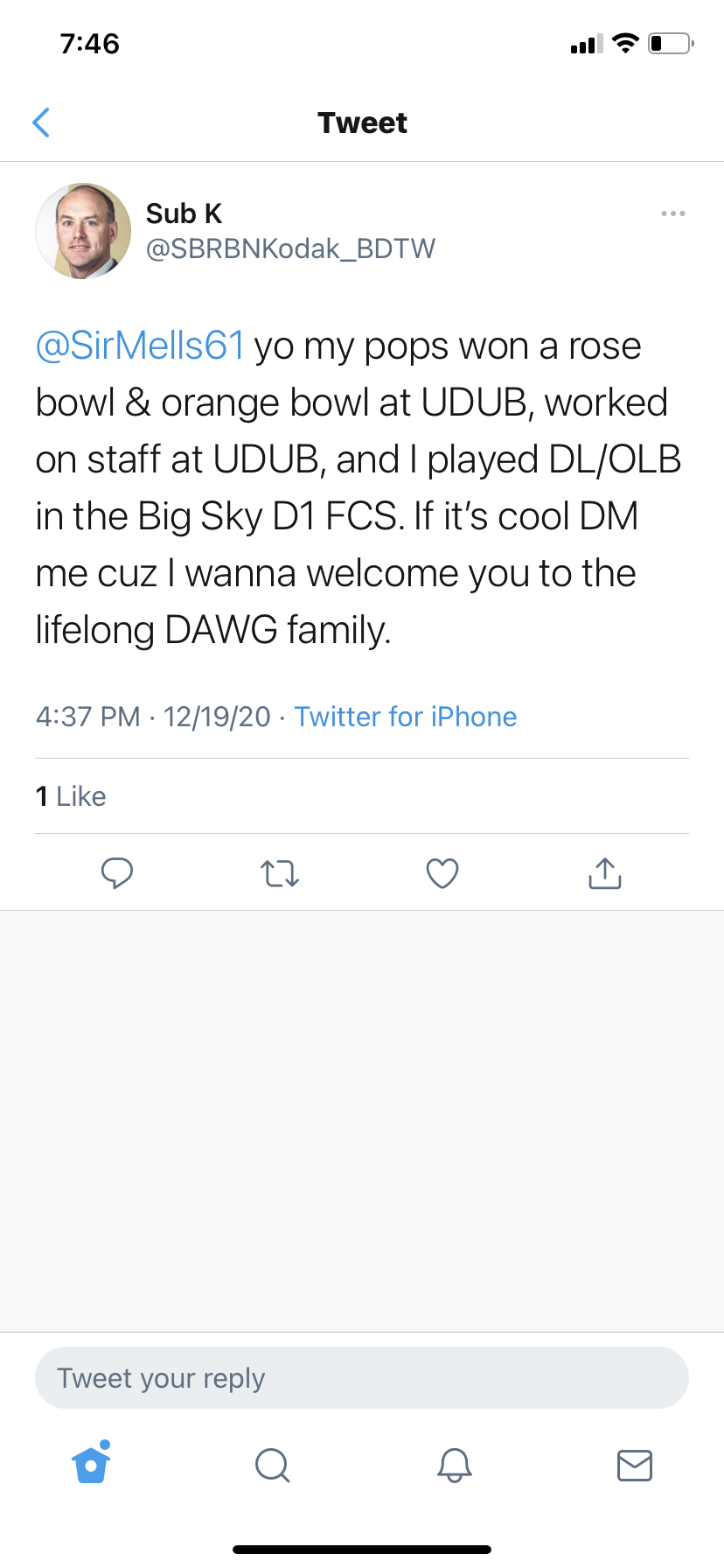Retweet using the retweet arrows icon
Viewport: 724px width, 1568px height.
(x=280, y=873)
